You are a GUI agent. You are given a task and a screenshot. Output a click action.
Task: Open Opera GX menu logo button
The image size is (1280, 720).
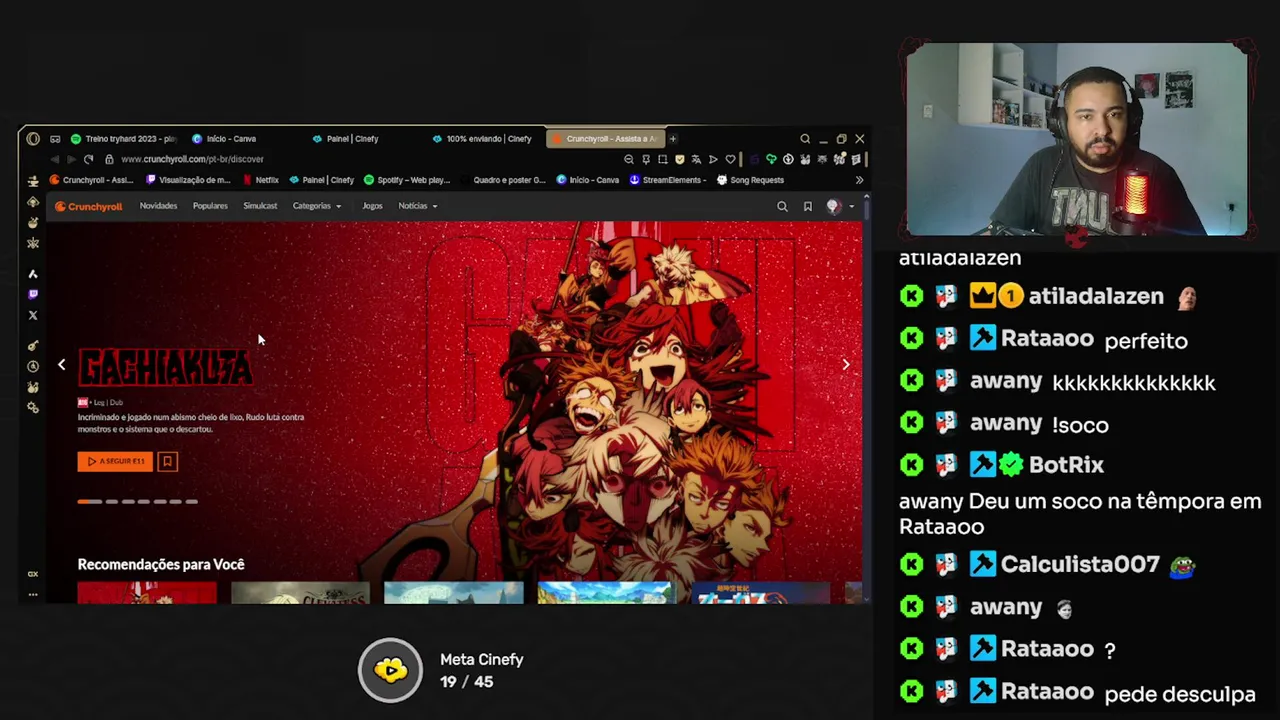tap(33, 139)
